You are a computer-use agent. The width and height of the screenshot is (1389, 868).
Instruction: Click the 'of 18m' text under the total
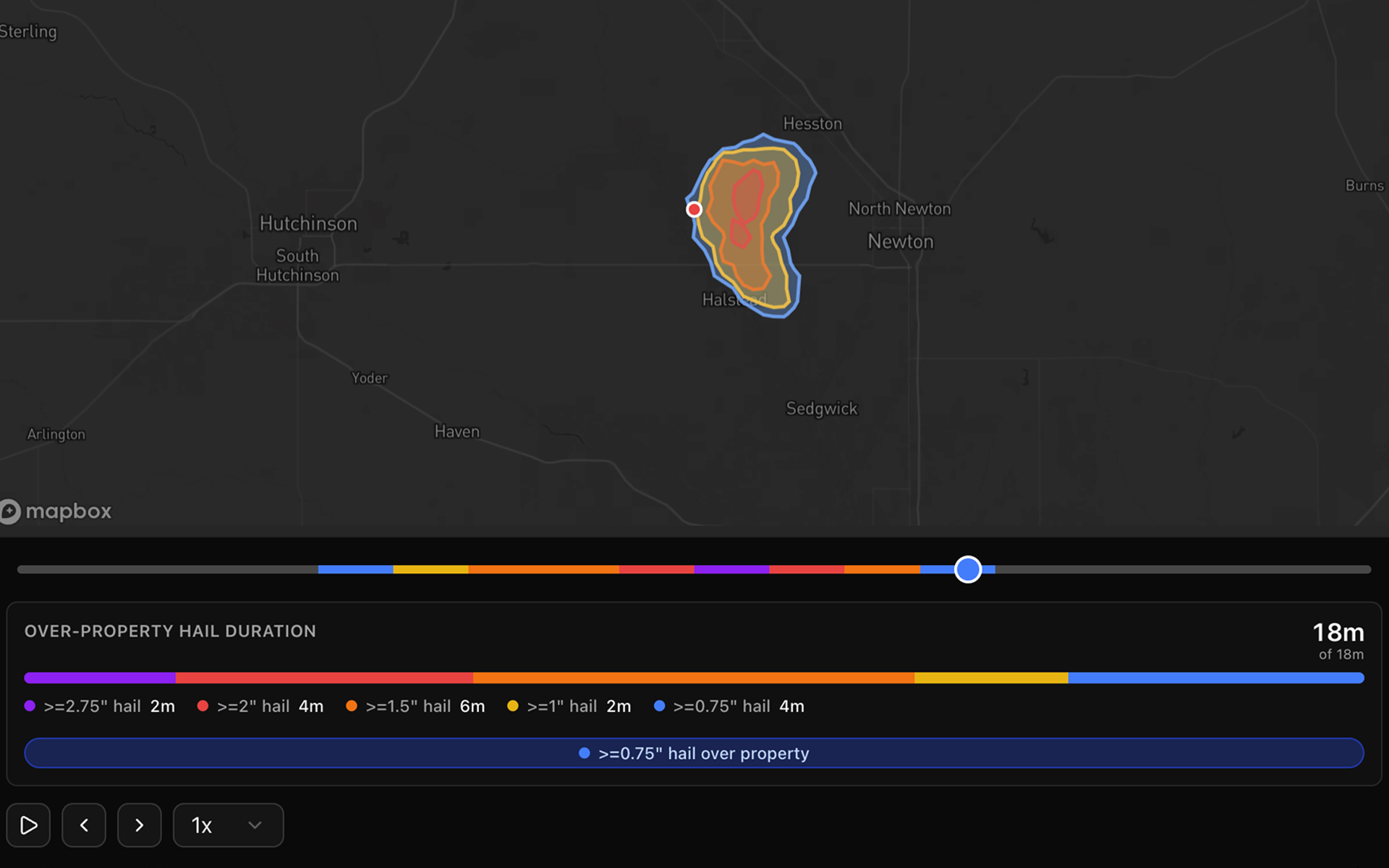point(1341,655)
